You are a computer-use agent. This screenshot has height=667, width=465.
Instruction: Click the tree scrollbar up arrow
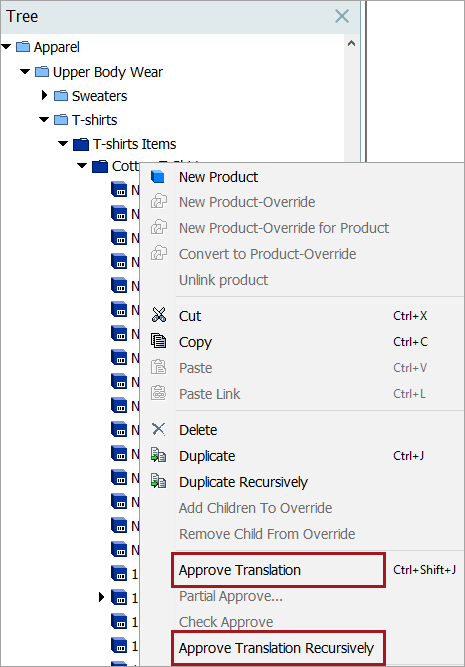point(351,43)
